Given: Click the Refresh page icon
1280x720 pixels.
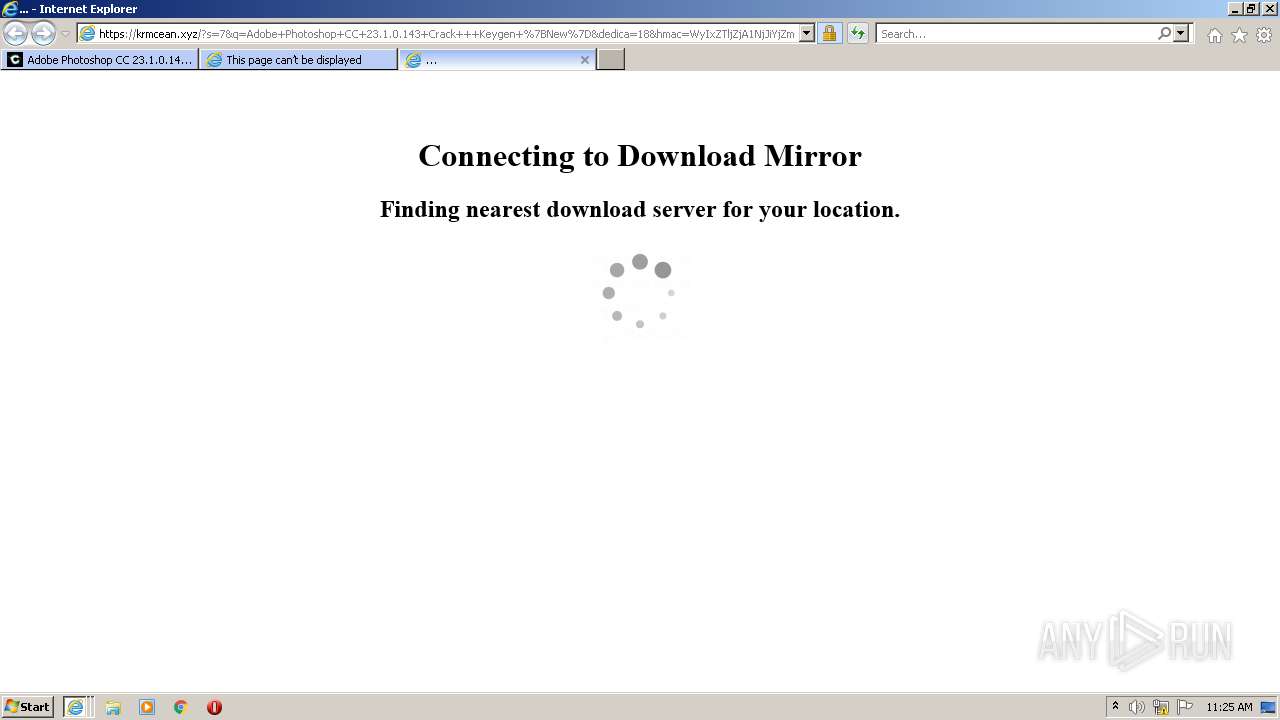Looking at the screenshot, I should pos(858,34).
